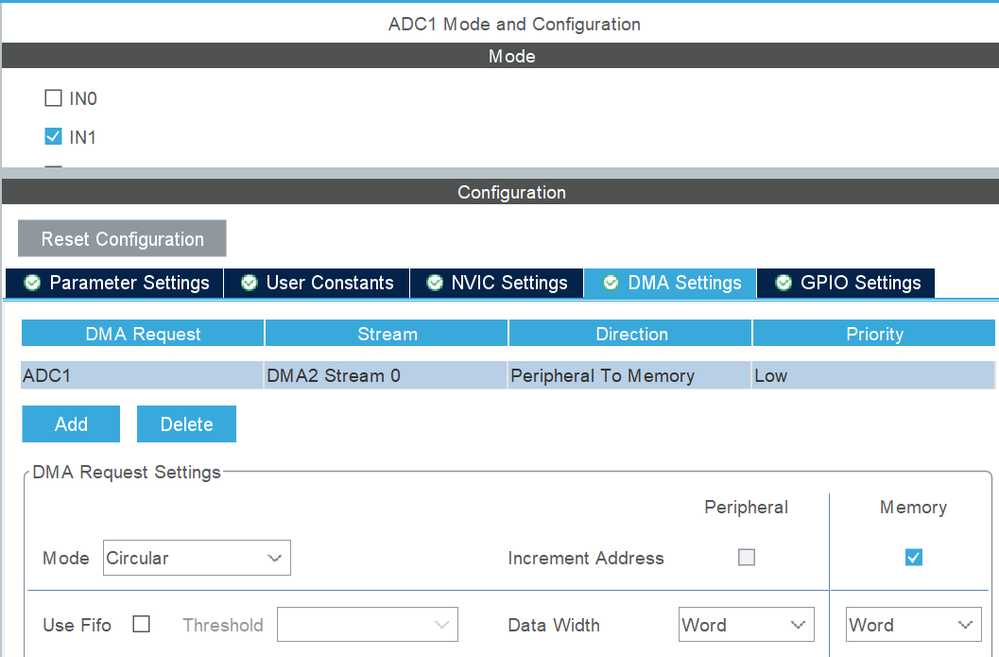Click the Add DMA request button
This screenshot has width=999, height=657.
click(x=71, y=424)
